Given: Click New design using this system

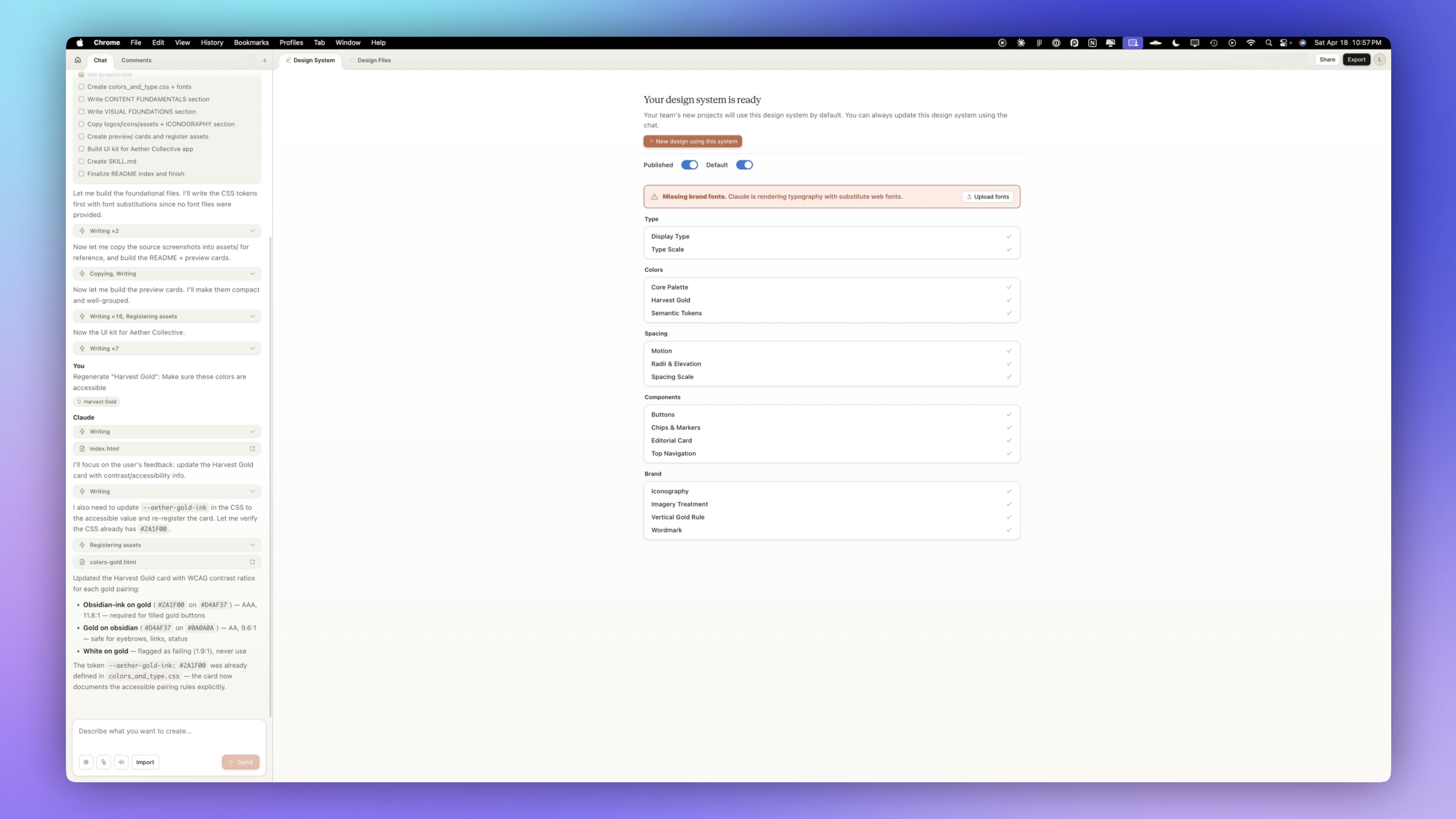Looking at the screenshot, I should point(692,142).
